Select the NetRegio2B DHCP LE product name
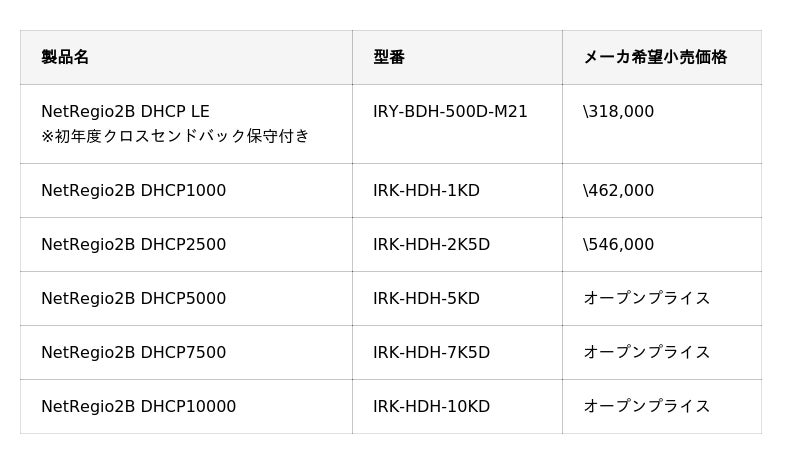Image resolution: width=800 pixels, height=464 pixels. pyautogui.click(x=125, y=112)
